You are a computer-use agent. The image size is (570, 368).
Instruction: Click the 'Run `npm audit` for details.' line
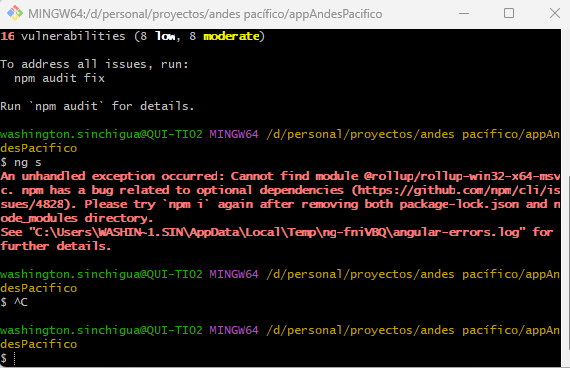(x=97, y=106)
